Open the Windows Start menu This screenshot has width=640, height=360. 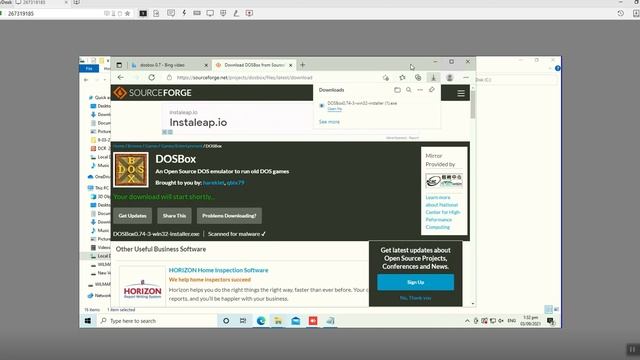(88, 321)
